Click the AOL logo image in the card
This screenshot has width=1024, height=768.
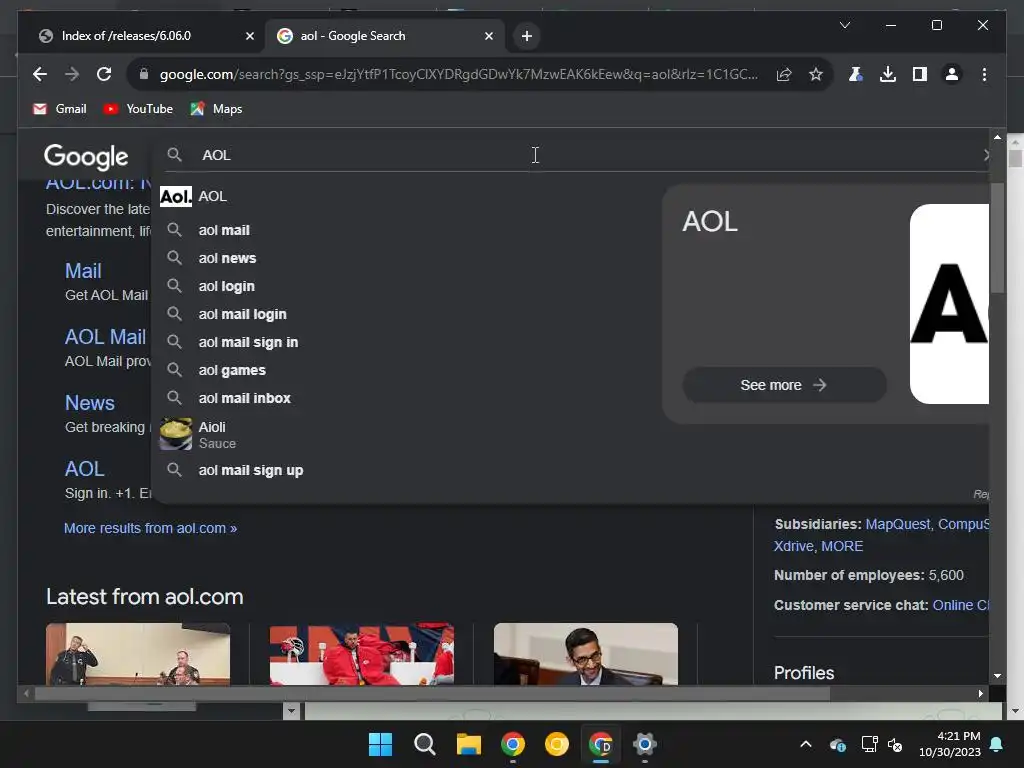click(x=949, y=304)
